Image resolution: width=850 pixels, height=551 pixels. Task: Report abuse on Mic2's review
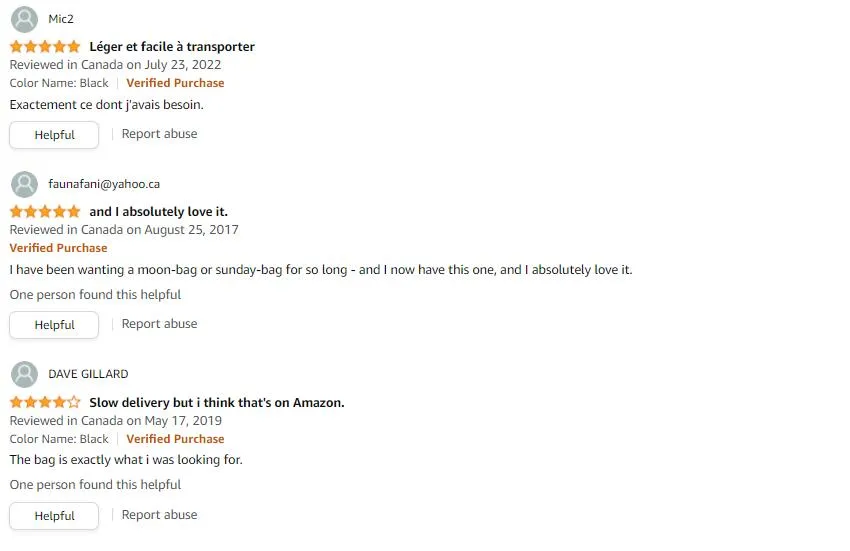159,134
